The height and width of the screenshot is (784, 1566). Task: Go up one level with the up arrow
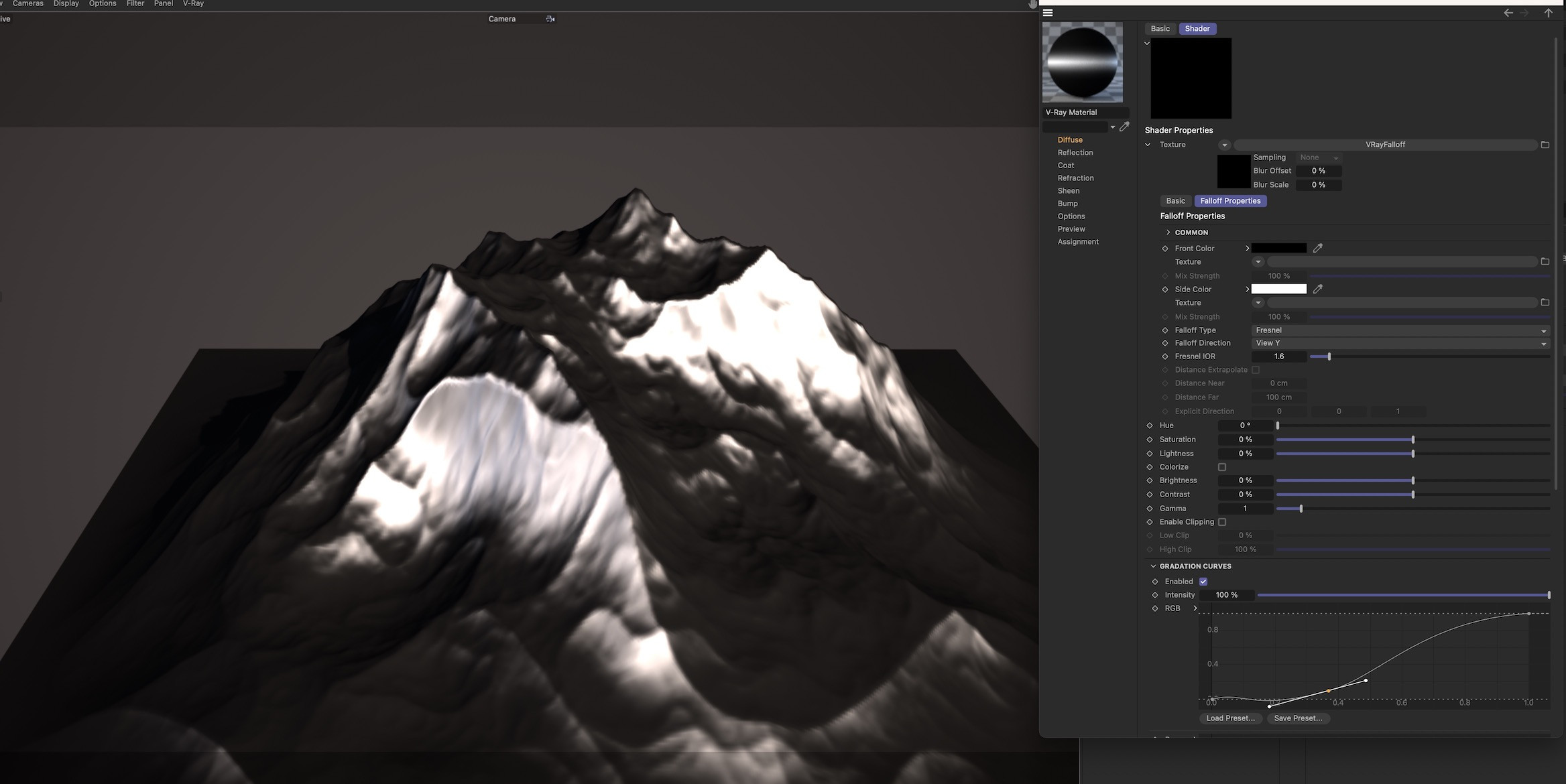coord(1548,13)
